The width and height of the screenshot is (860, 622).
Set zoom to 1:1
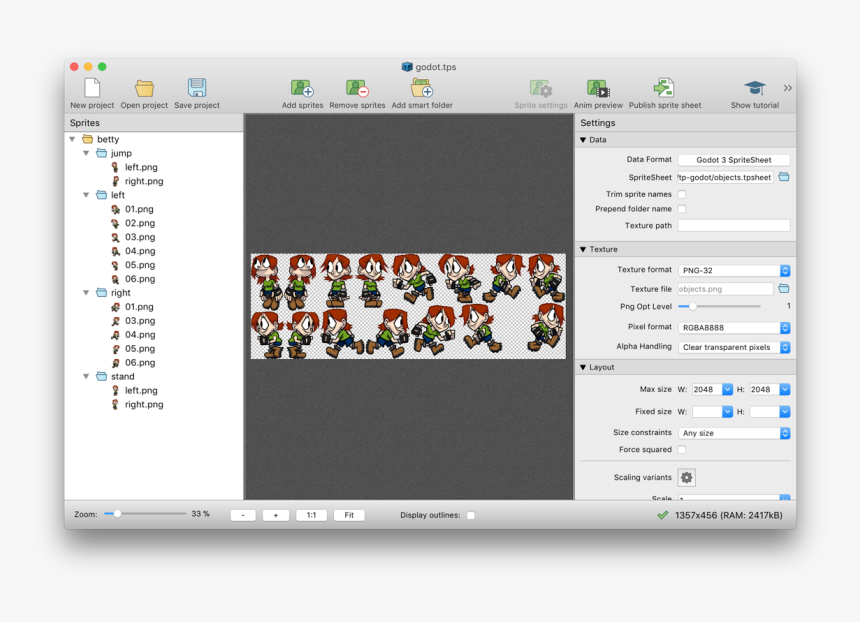coord(311,515)
